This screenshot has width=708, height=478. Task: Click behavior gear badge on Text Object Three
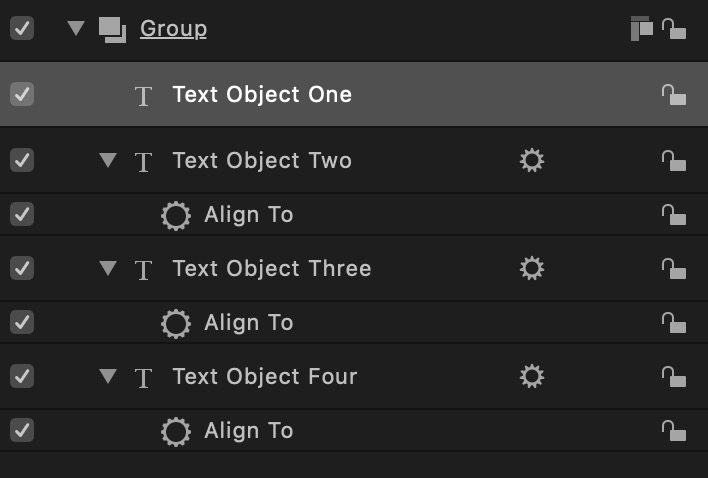pos(532,268)
